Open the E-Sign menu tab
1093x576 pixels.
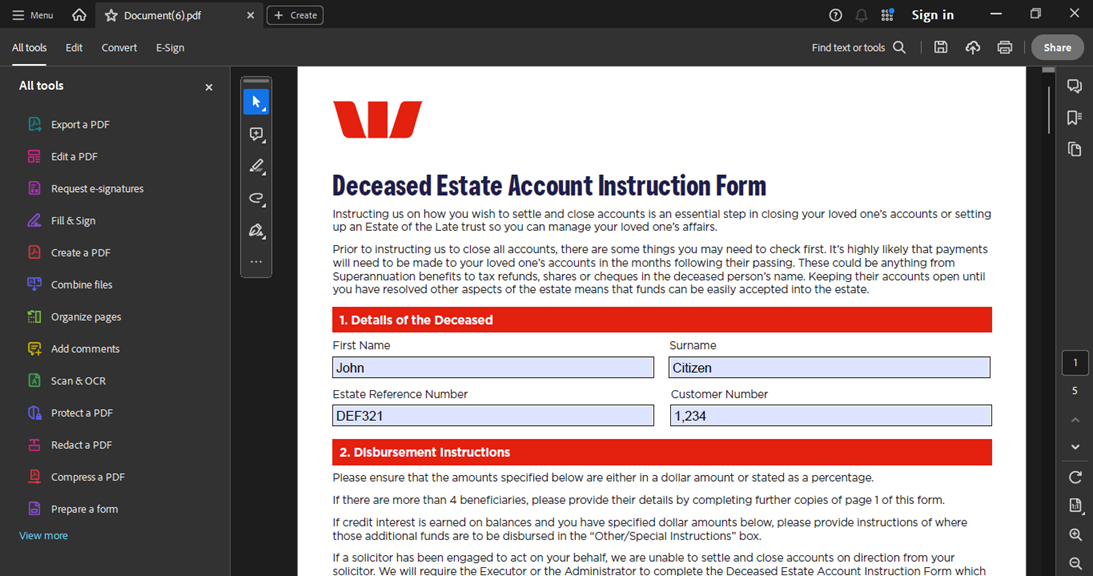point(170,48)
